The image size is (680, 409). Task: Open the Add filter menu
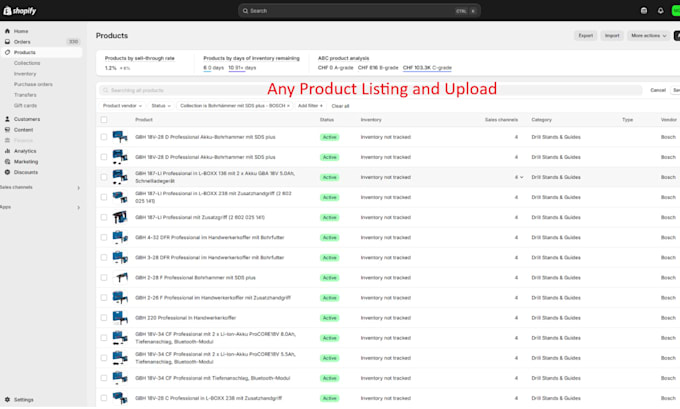310,106
